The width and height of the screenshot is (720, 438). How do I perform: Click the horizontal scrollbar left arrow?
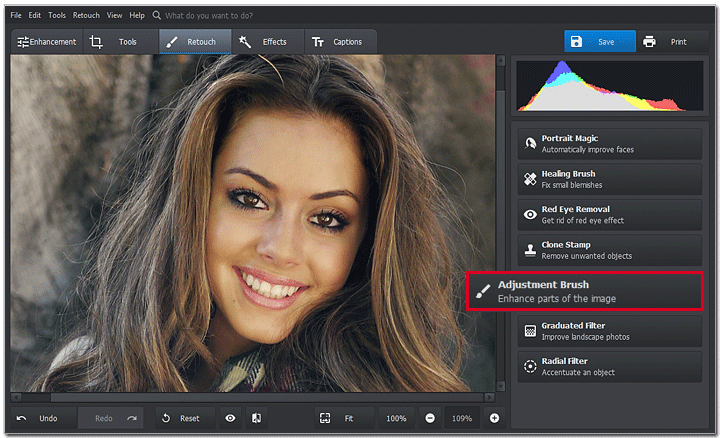[x=16, y=397]
